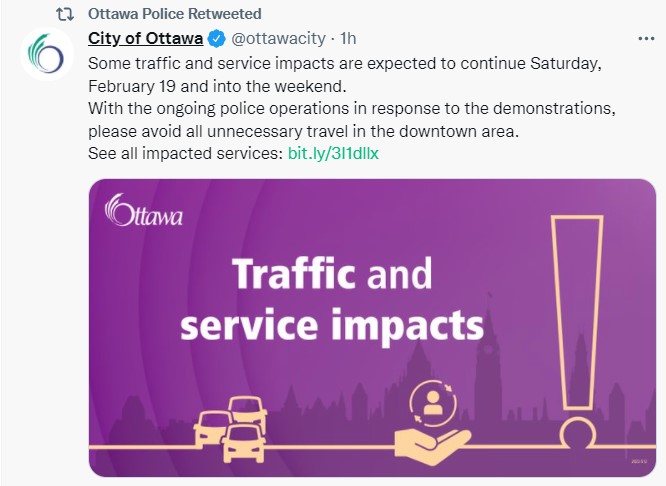666x486 pixels.
Task: Open the @ottawacity handle
Action: pyautogui.click(x=282, y=40)
